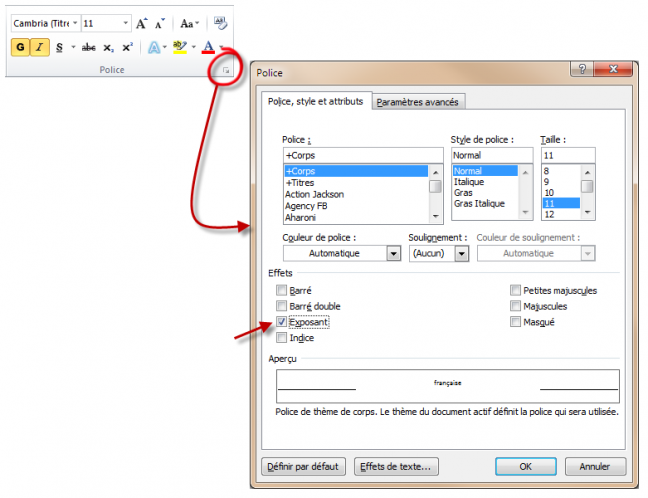Enable the Petites majuscules checkbox
The image size is (648, 498).
tap(516, 290)
